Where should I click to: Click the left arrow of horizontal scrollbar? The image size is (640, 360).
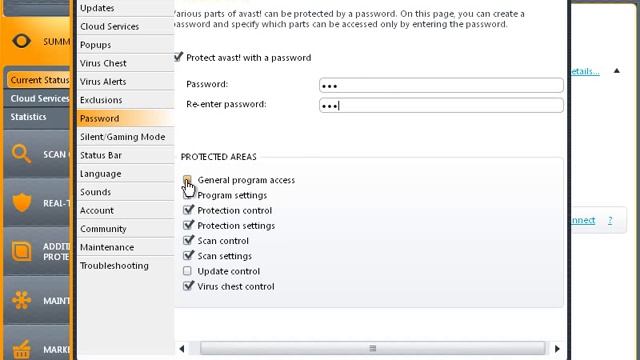(x=182, y=349)
